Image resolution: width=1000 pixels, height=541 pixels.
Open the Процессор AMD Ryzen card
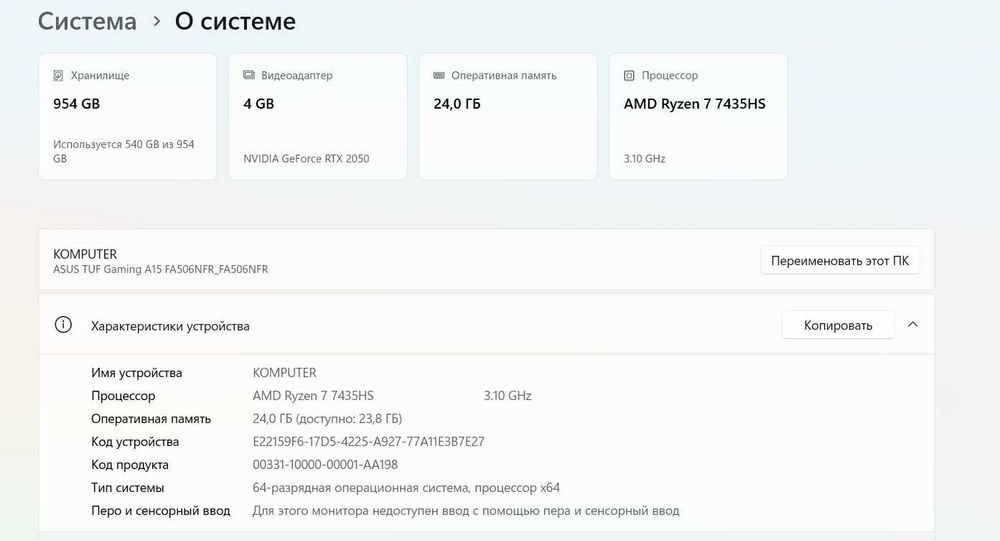point(698,116)
